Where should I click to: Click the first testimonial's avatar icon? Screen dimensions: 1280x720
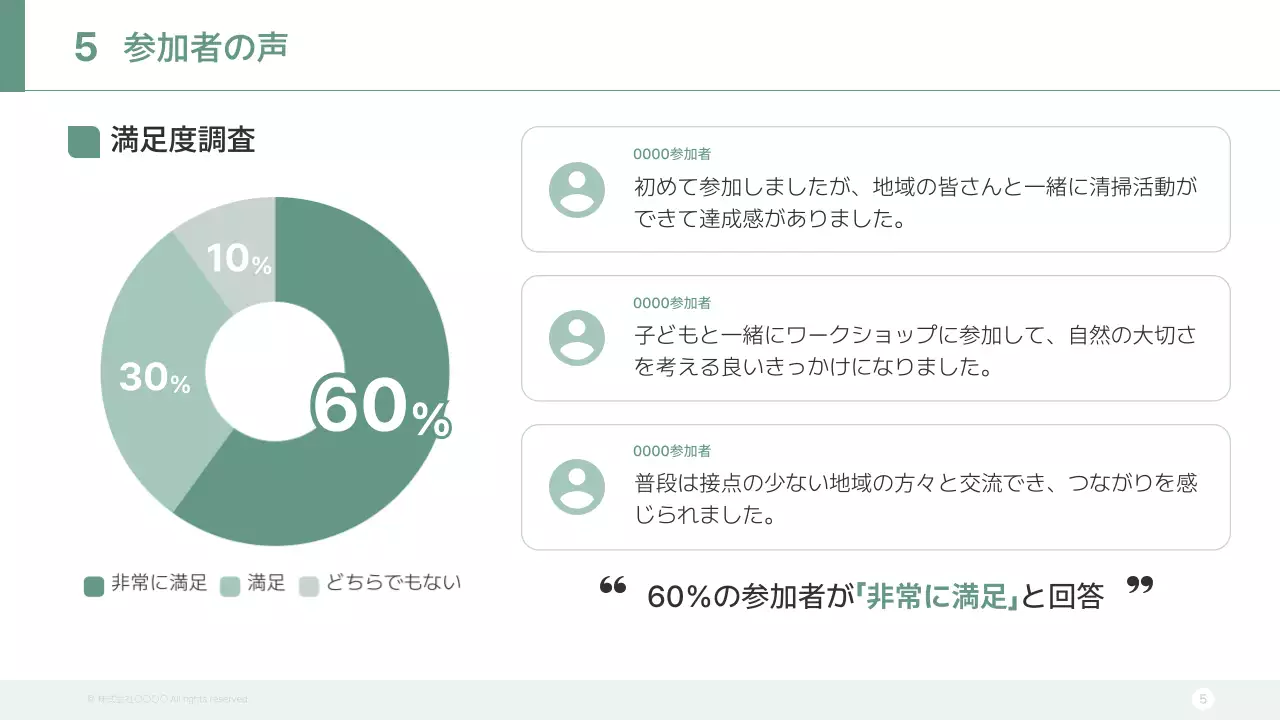coord(577,190)
